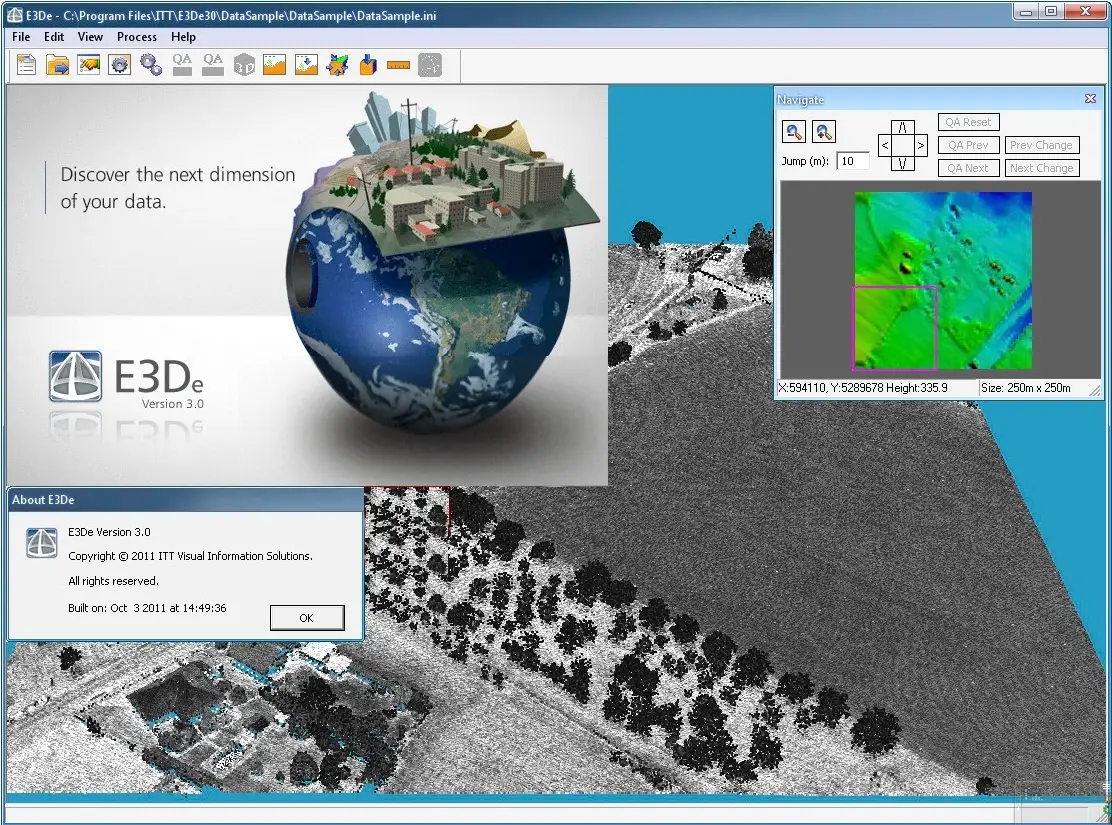1112x825 pixels.
Task: Open the Help menu
Action: (183, 37)
